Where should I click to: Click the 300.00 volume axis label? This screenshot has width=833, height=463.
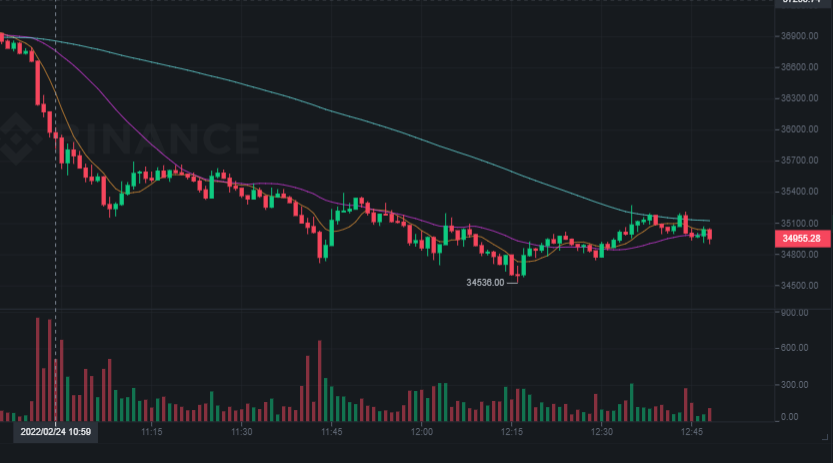pos(795,384)
